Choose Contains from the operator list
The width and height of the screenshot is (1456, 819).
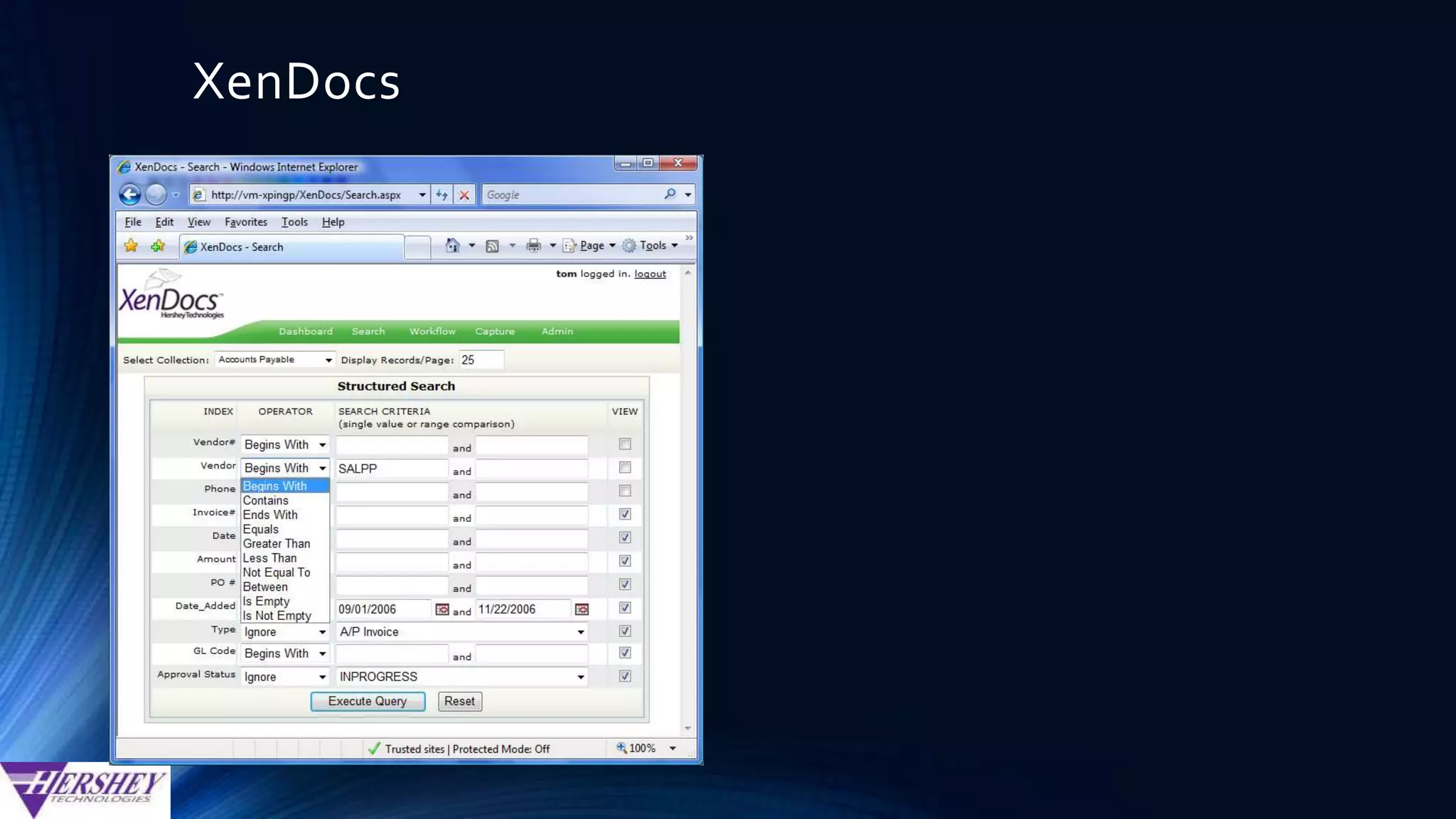coord(266,500)
